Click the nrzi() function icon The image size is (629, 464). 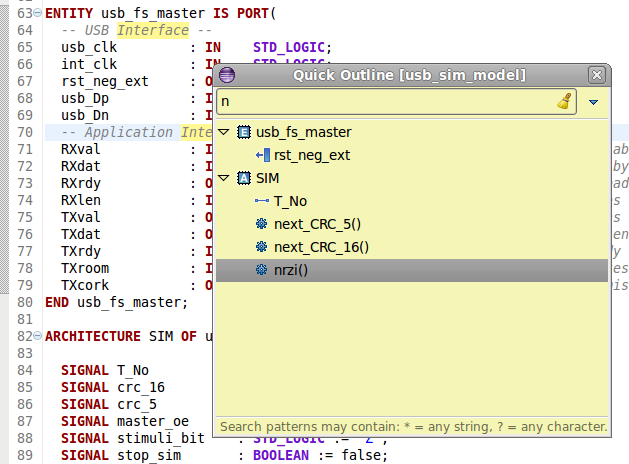coord(262,270)
